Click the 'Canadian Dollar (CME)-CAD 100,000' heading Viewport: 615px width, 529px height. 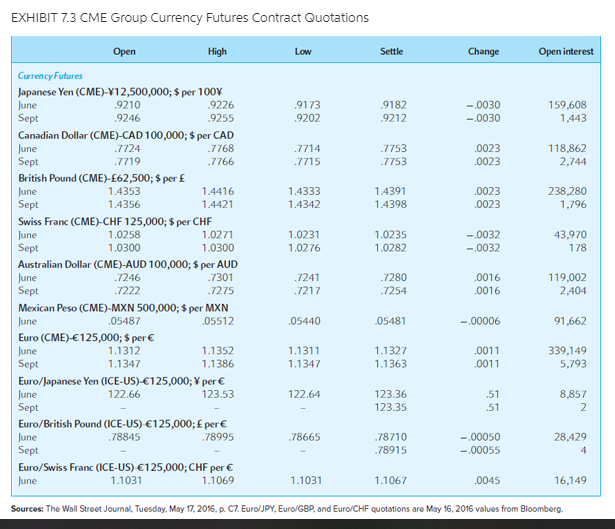tap(126, 135)
